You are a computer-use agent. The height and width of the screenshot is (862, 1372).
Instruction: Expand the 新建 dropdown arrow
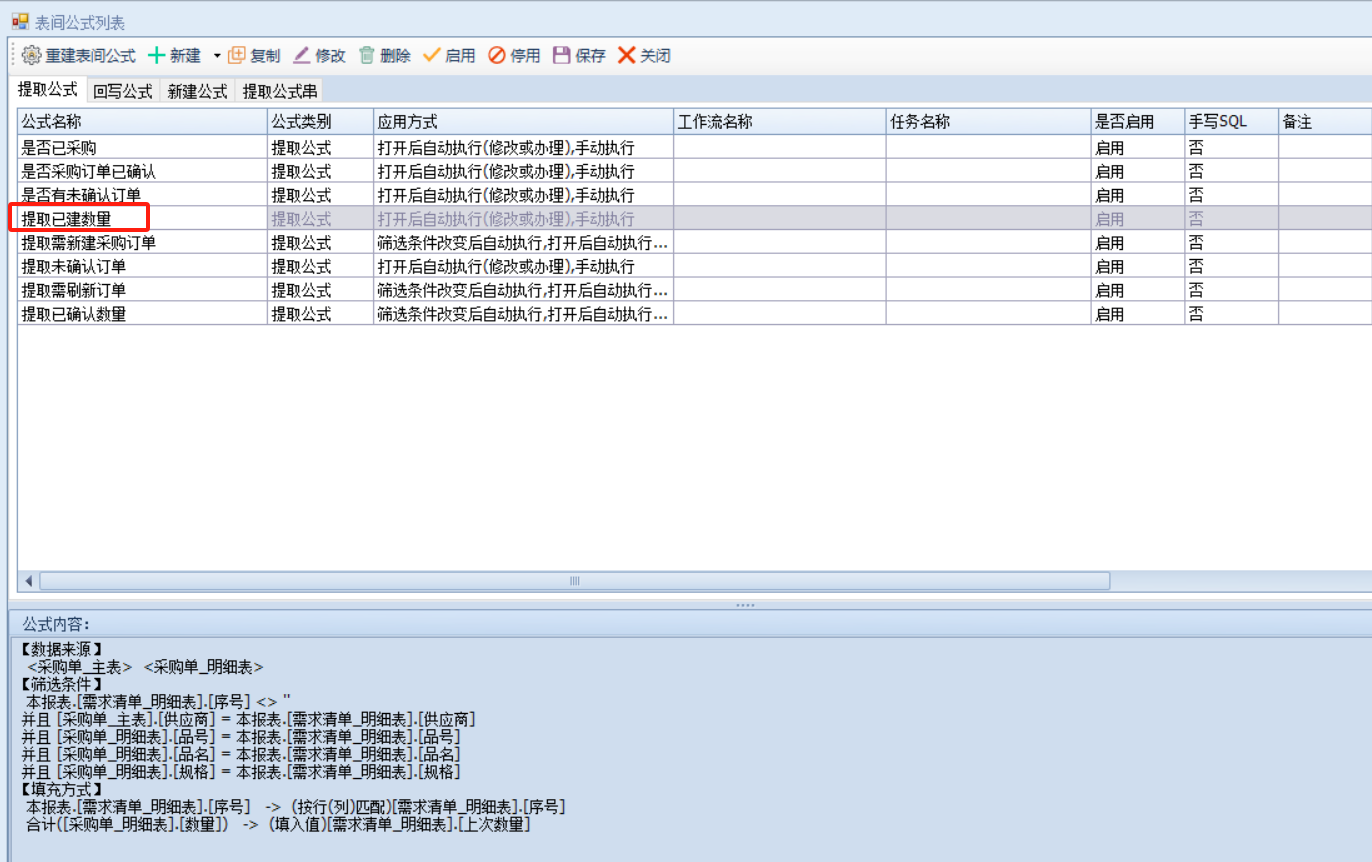click(217, 56)
